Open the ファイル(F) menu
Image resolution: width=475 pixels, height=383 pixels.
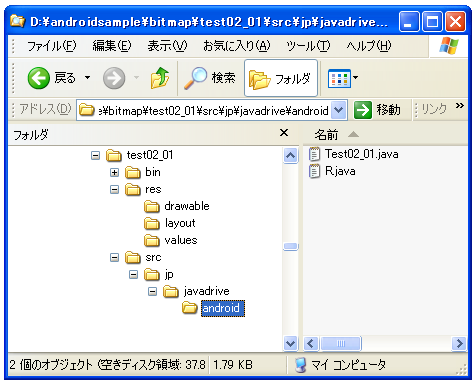[x=51, y=46]
